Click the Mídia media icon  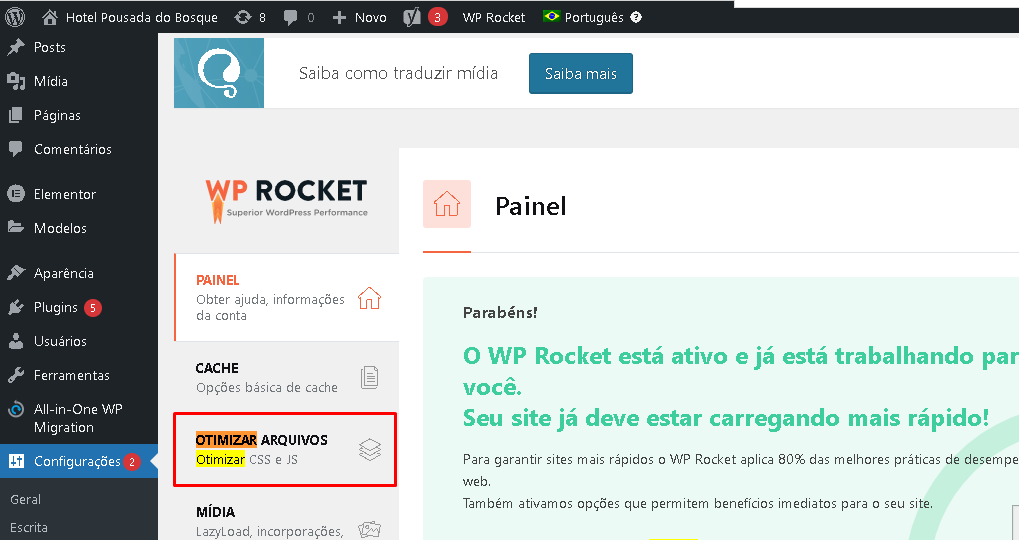click(x=16, y=81)
